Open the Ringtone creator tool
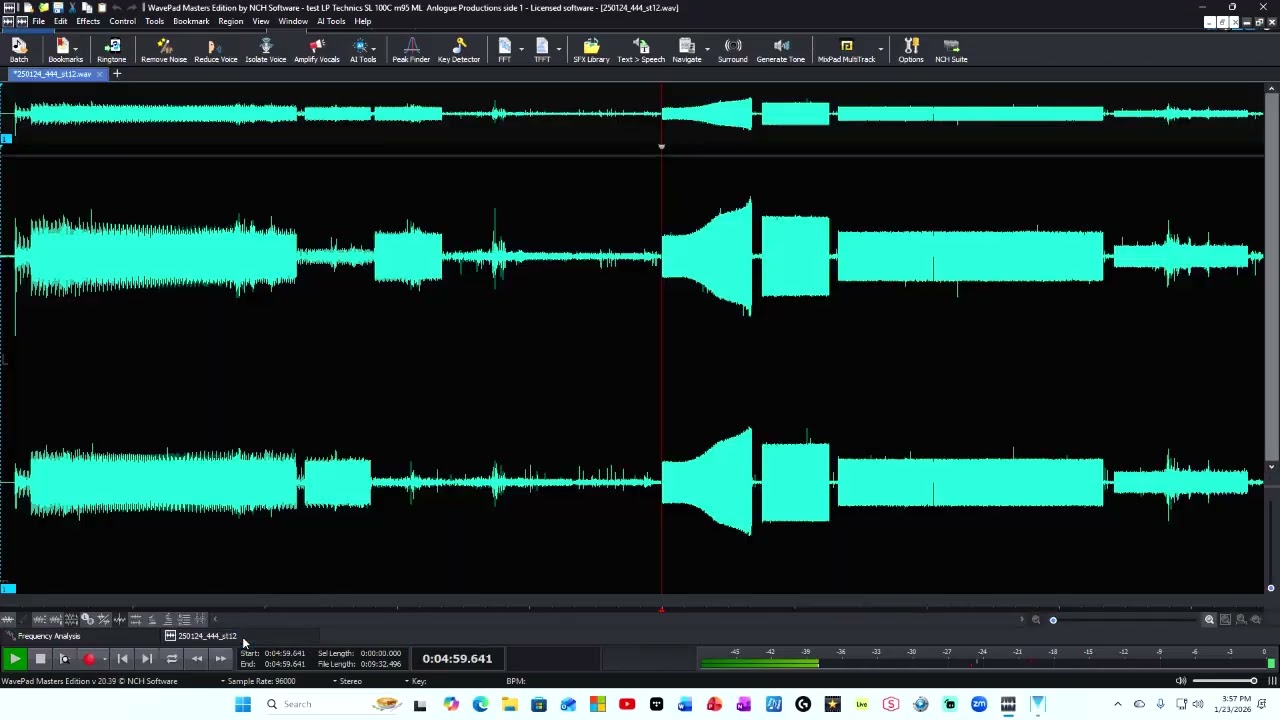 (112, 50)
